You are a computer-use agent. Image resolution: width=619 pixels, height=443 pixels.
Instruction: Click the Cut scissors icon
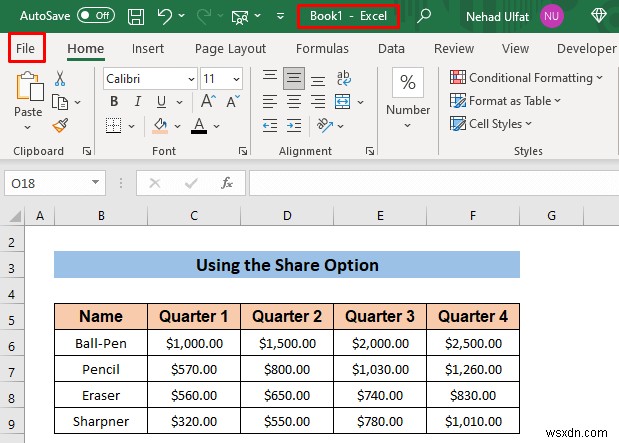(x=60, y=79)
